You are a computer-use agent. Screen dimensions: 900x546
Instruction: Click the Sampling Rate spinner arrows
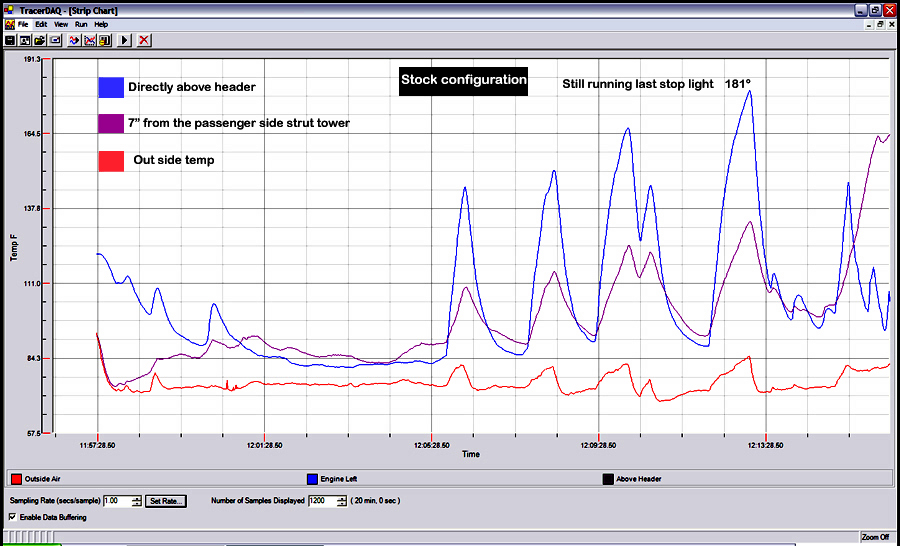click(136, 500)
